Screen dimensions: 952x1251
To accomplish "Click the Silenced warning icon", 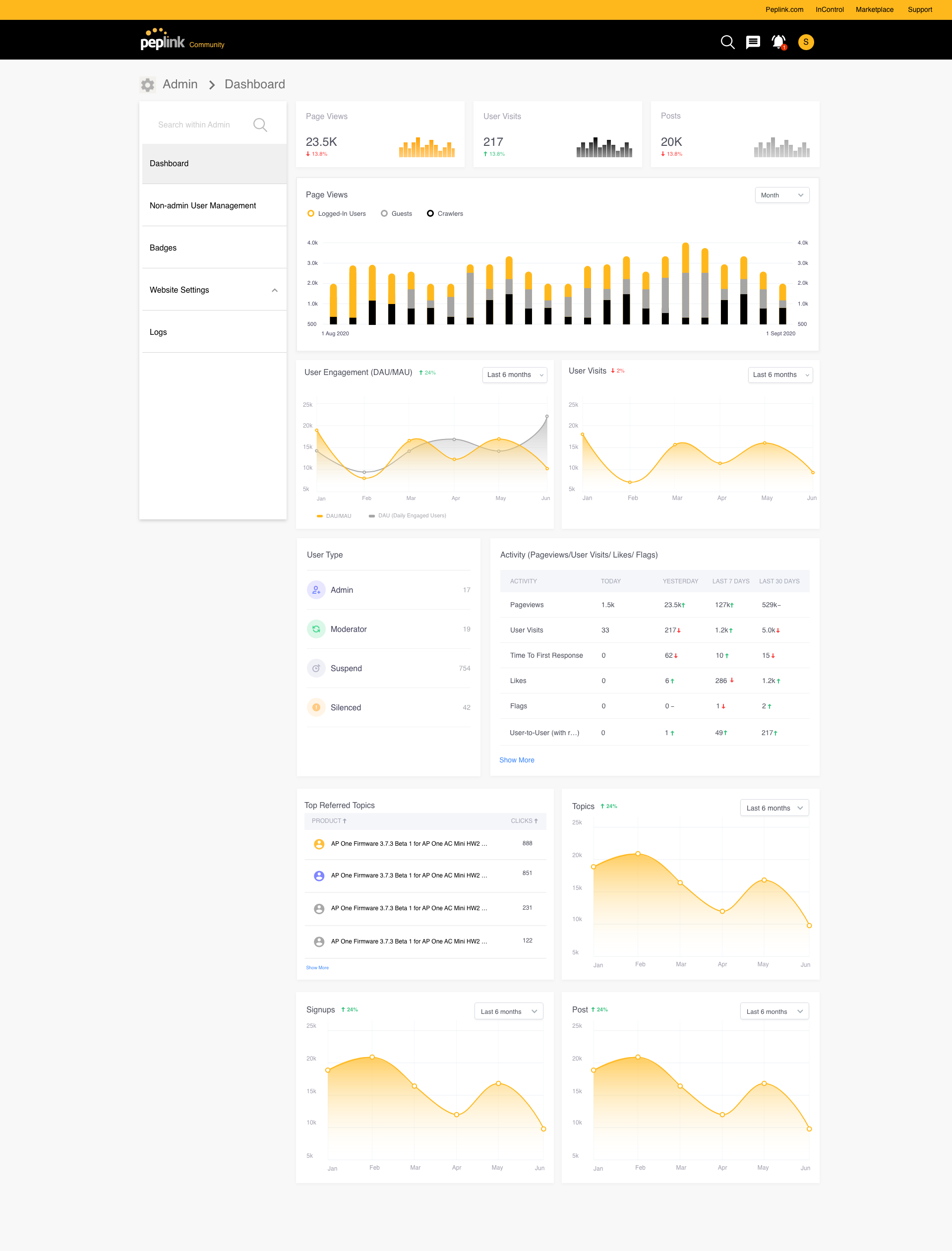I will 316,707.
